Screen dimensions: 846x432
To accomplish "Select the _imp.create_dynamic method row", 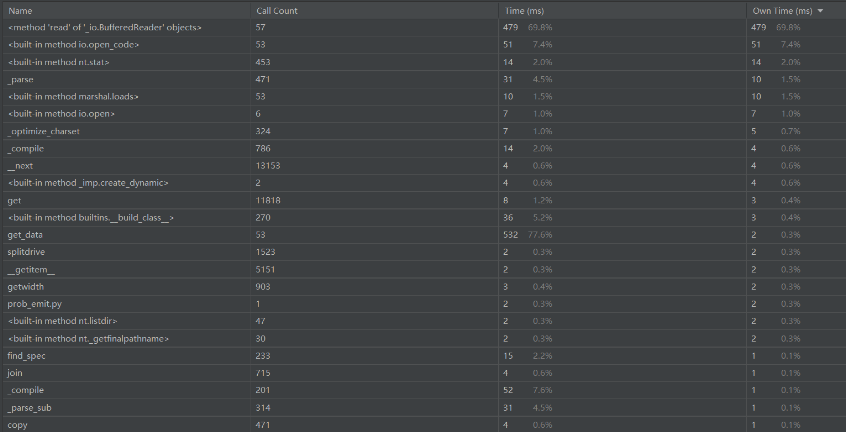I will coord(423,183).
